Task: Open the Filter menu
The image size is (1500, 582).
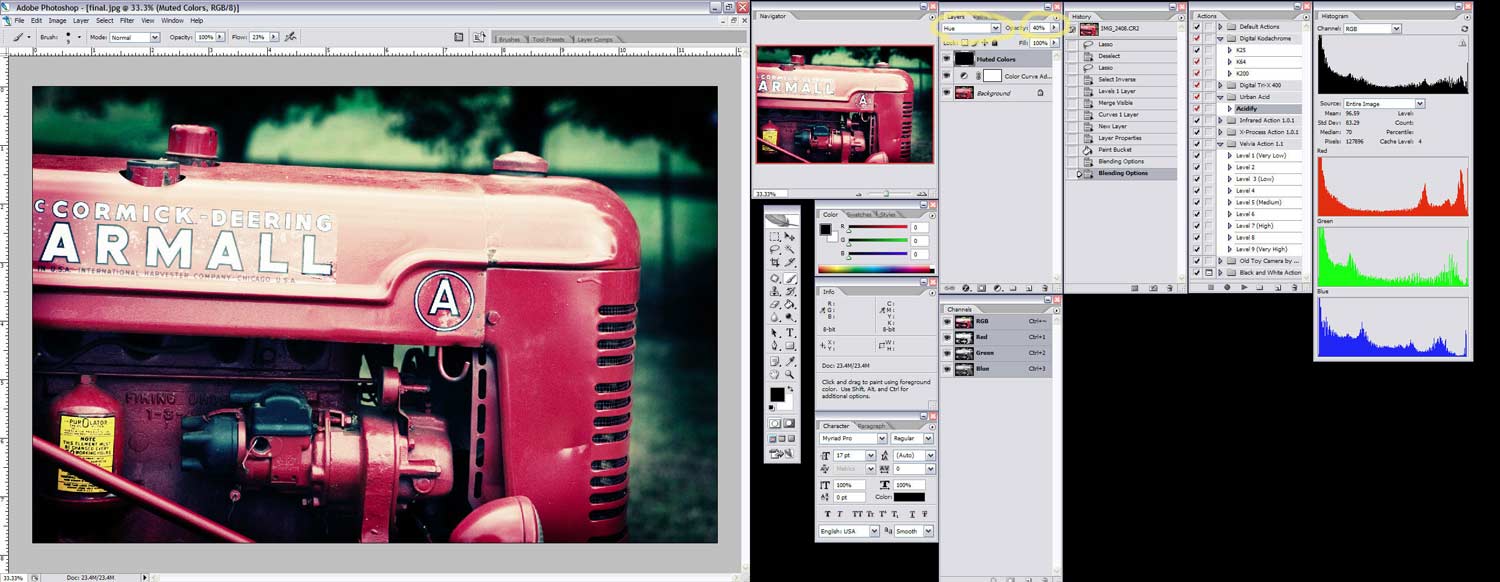Action: (x=127, y=20)
